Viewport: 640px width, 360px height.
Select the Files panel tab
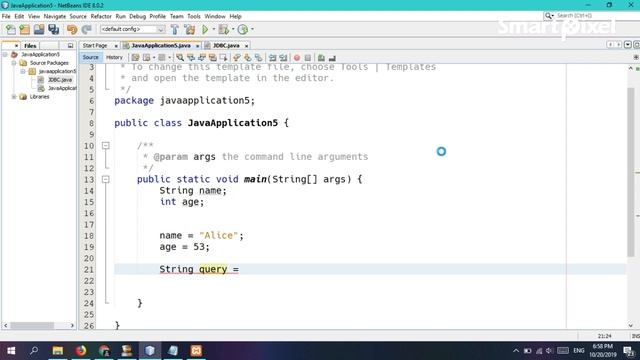pos(30,46)
